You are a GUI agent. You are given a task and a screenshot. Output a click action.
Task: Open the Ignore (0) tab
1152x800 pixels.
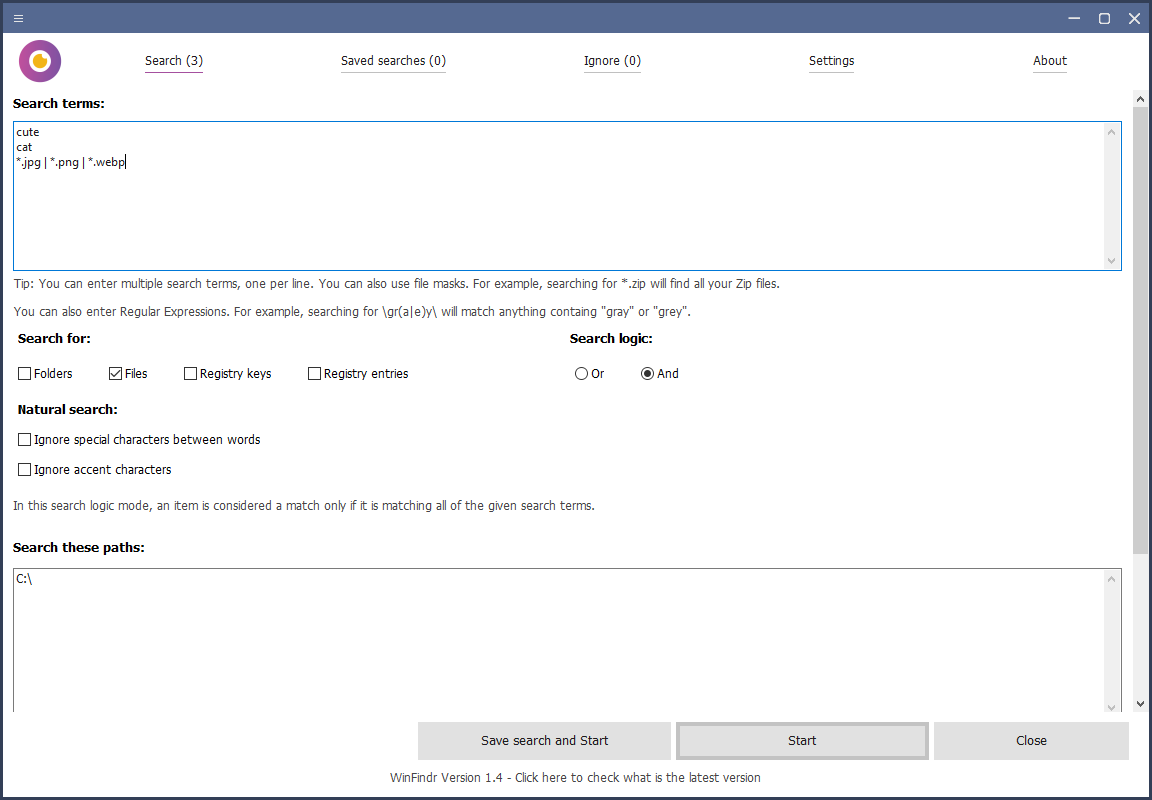tap(612, 61)
